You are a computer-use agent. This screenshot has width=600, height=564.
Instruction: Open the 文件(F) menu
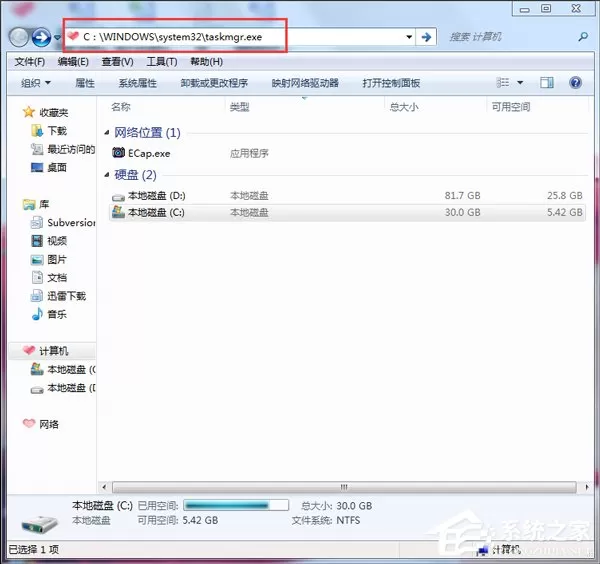pos(29,62)
